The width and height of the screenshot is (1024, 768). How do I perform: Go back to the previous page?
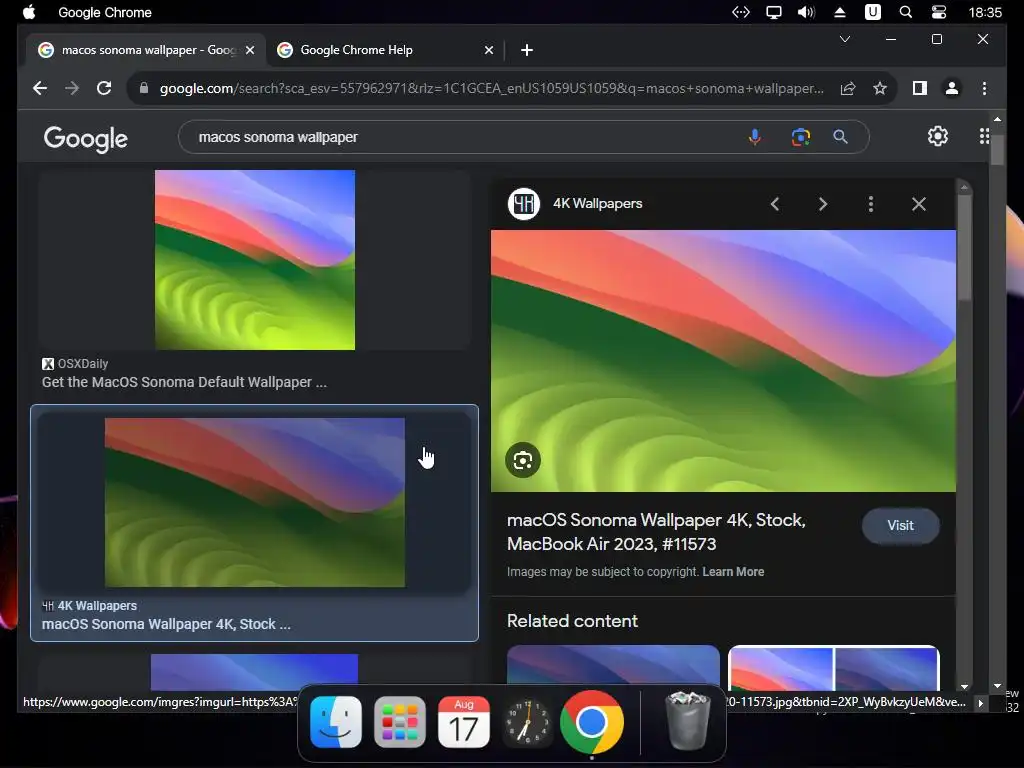40,88
